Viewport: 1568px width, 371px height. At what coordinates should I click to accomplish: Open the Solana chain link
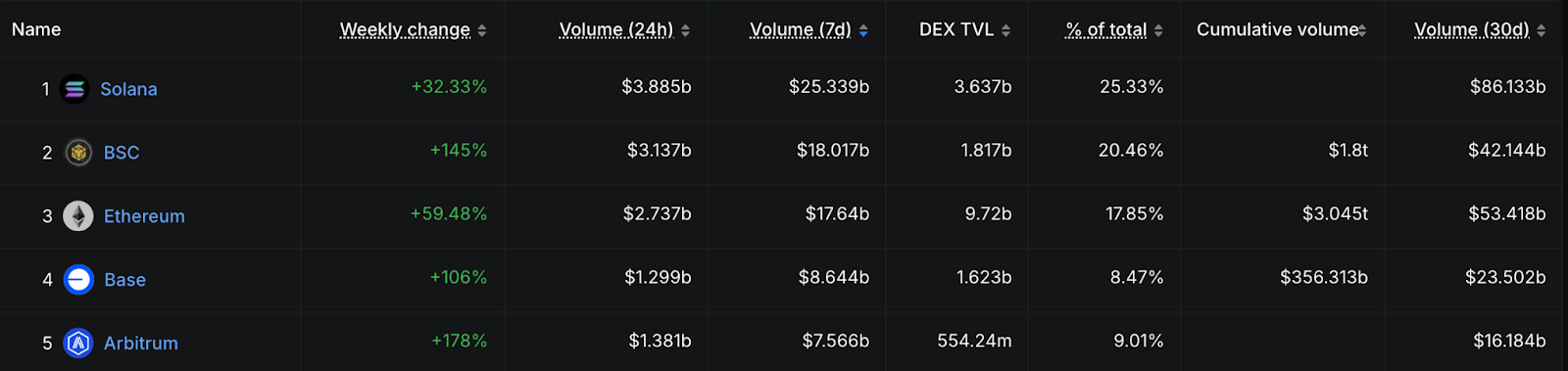pyautogui.click(x=128, y=89)
